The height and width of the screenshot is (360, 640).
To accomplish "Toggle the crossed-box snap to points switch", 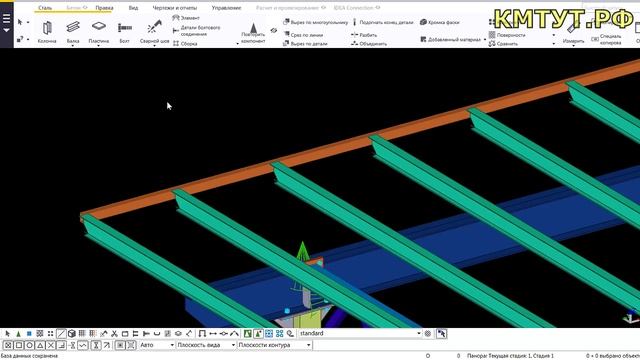I will click(8, 345).
